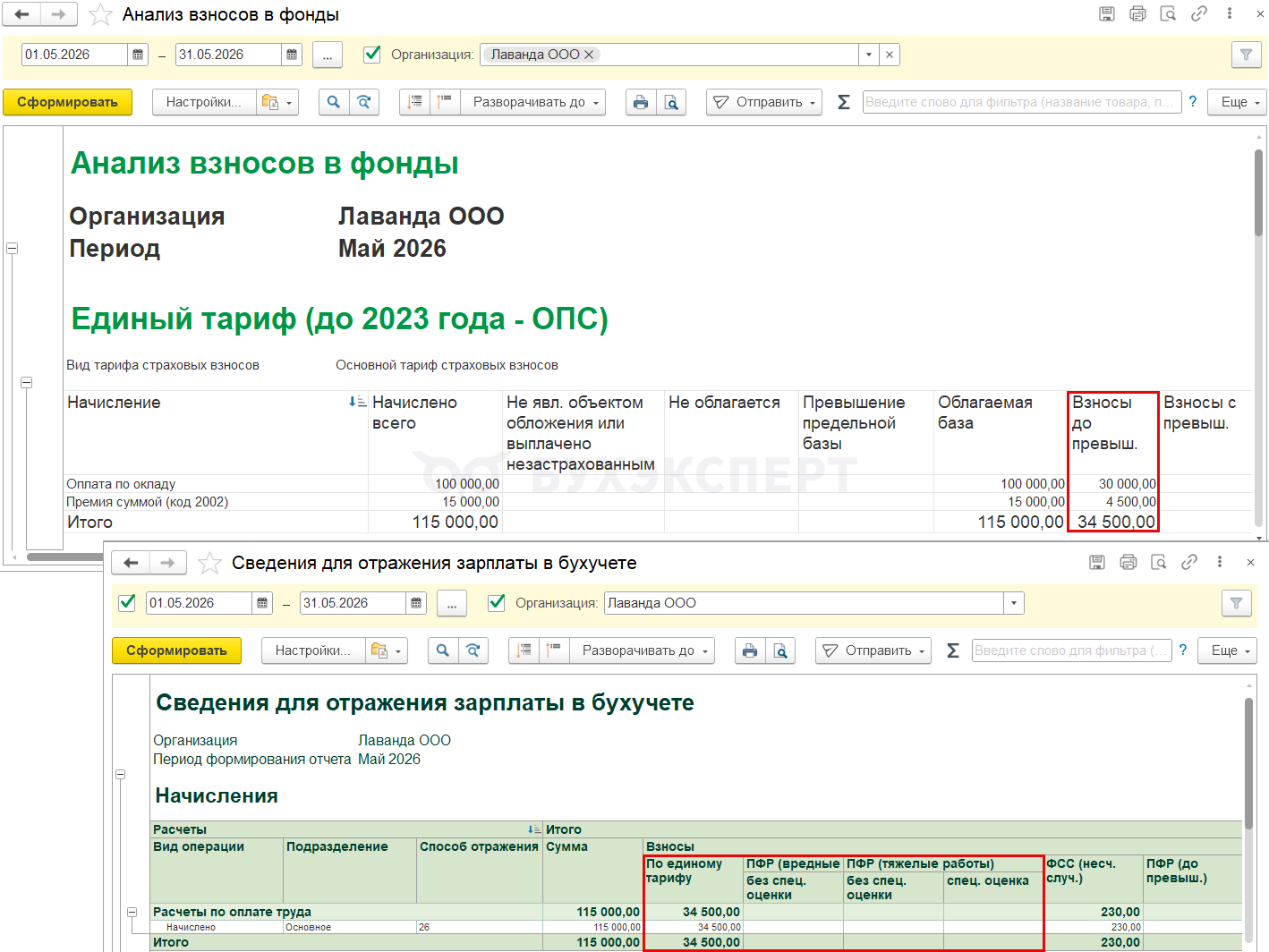This screenshot has width=1269, height=952.
Task: Collapse the Вид тарифа group expander in Анализ взносов
Action: [x=27, y=383]
